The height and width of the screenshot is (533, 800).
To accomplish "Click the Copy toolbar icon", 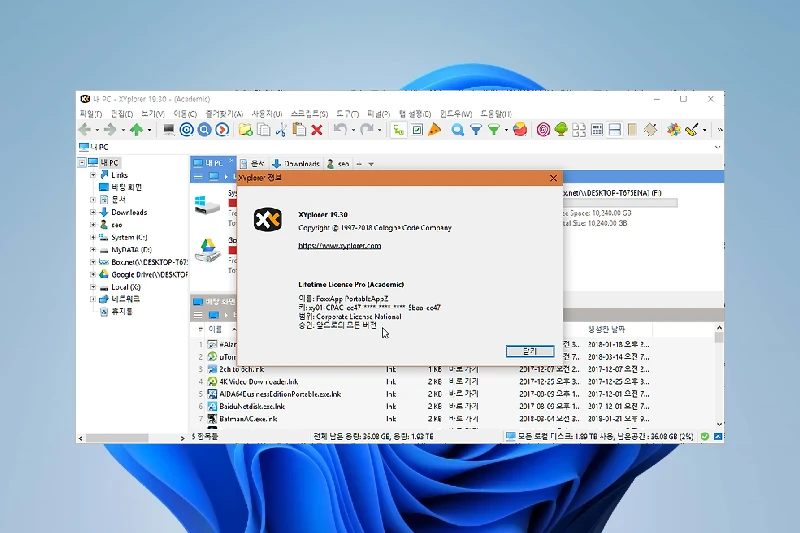I will [x=263, y=130].
